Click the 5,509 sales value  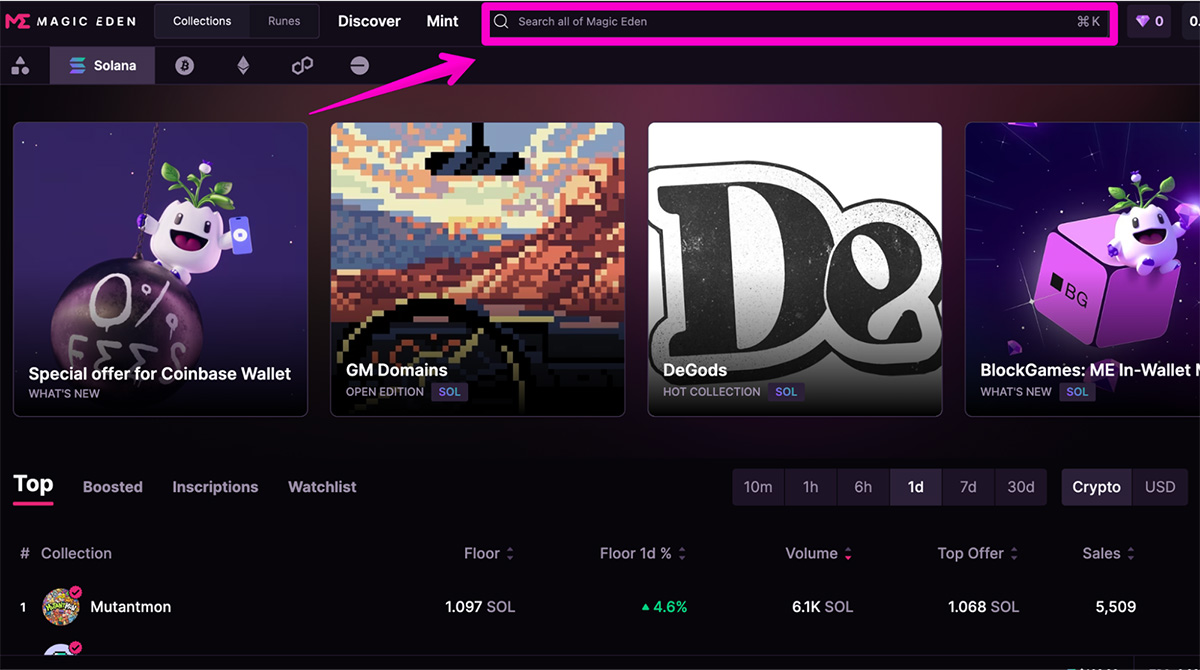(1115, 606)
